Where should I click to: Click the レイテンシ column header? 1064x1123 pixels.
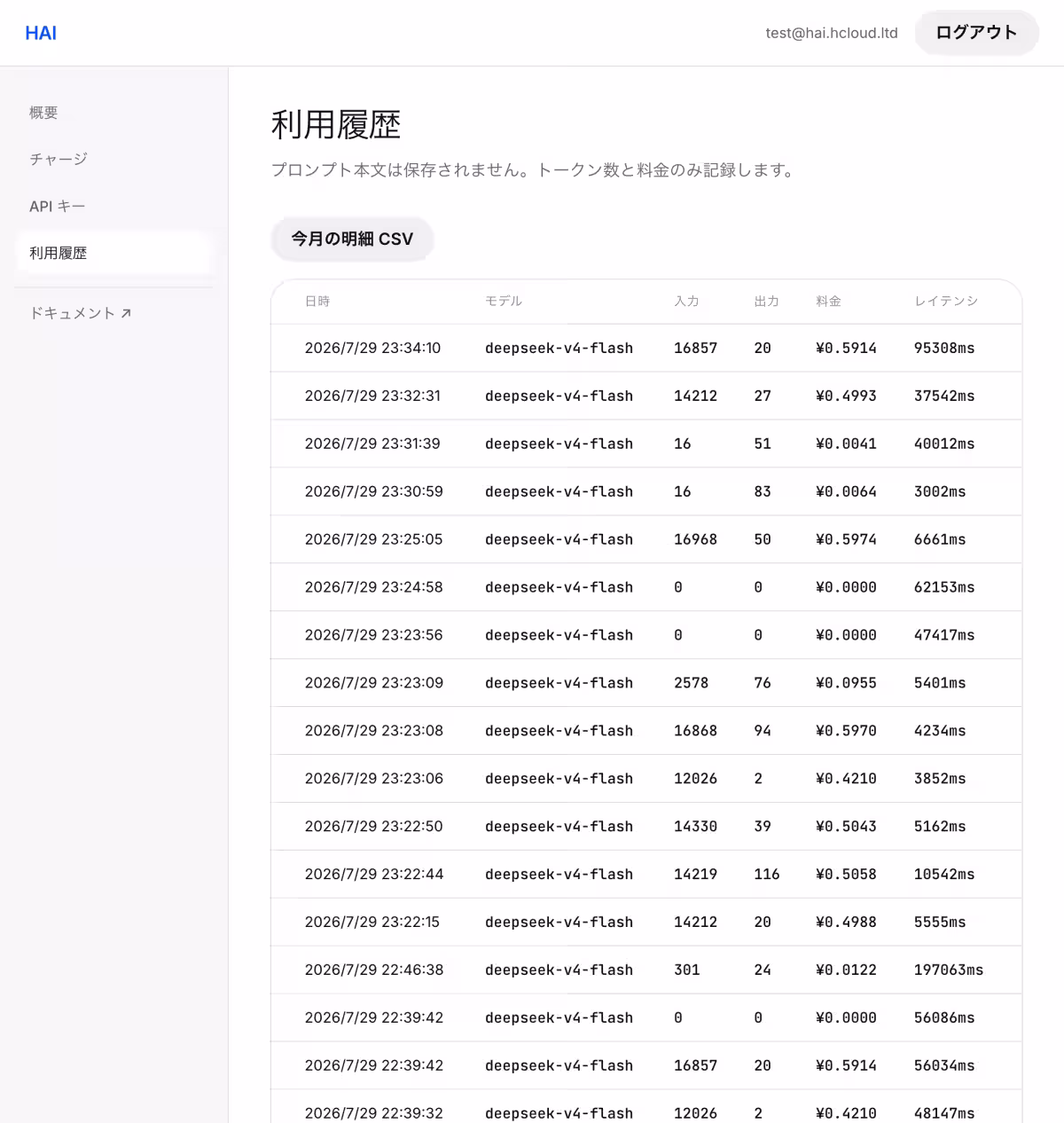click(946, 302)
